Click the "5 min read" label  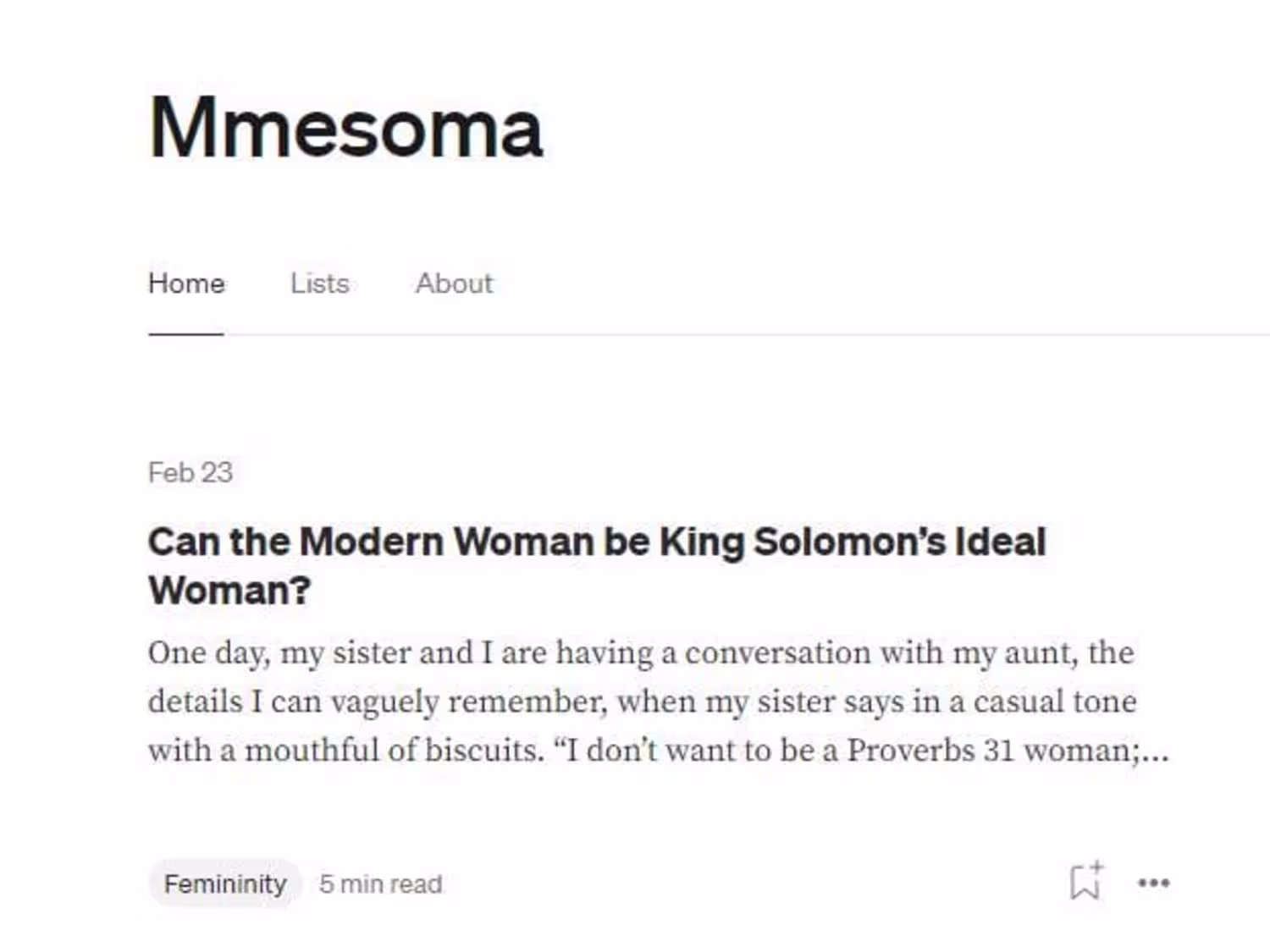pos(380,884)
